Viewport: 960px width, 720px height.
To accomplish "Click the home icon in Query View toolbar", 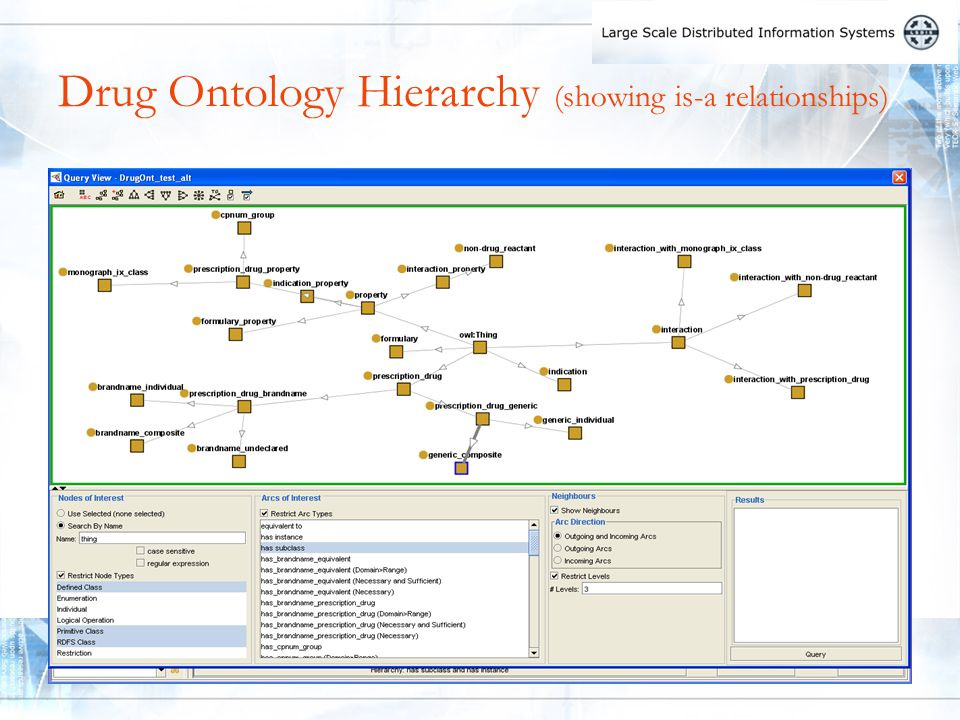I will [x=59, y=195].
